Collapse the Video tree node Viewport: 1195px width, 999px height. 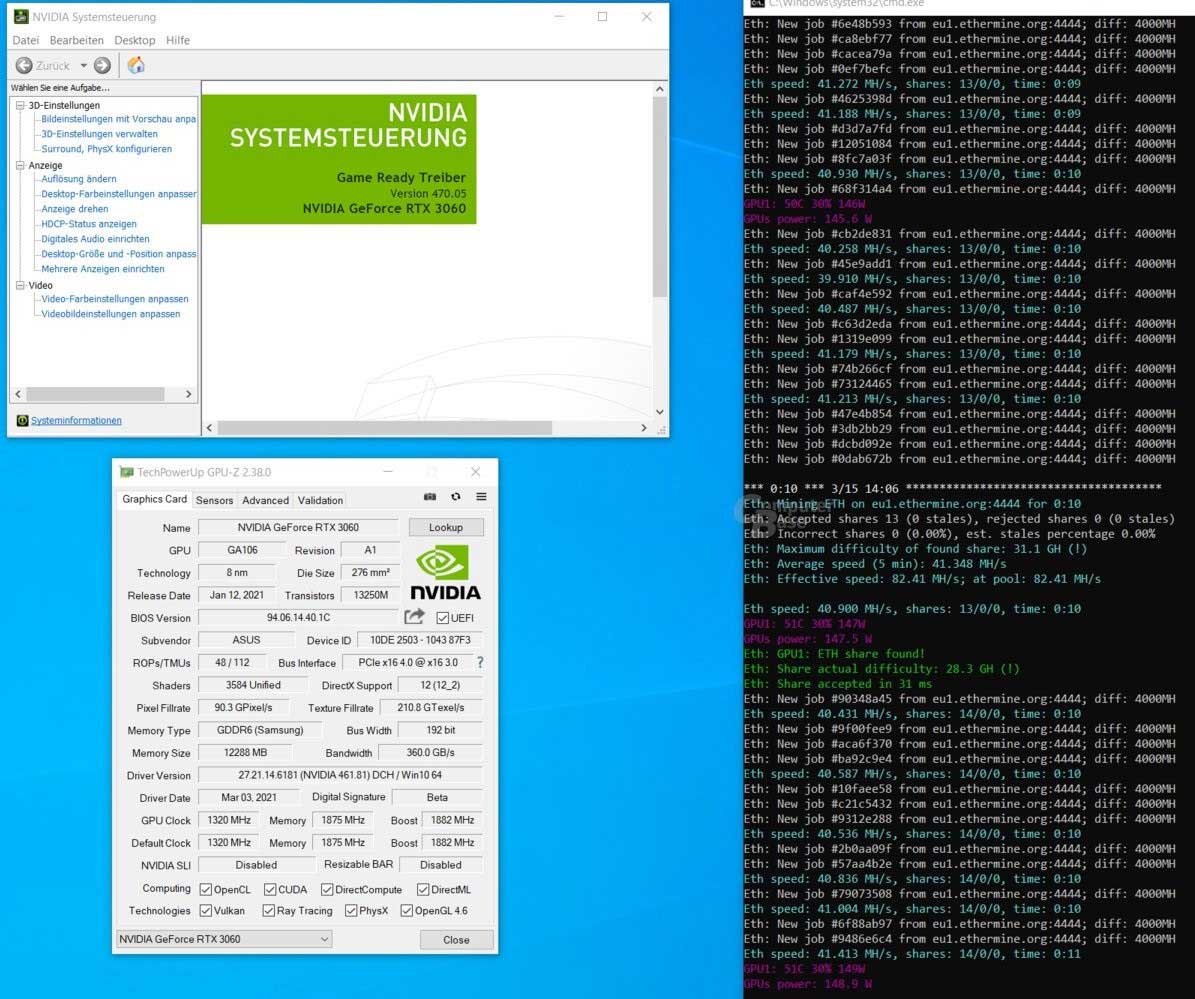(21, 286)
